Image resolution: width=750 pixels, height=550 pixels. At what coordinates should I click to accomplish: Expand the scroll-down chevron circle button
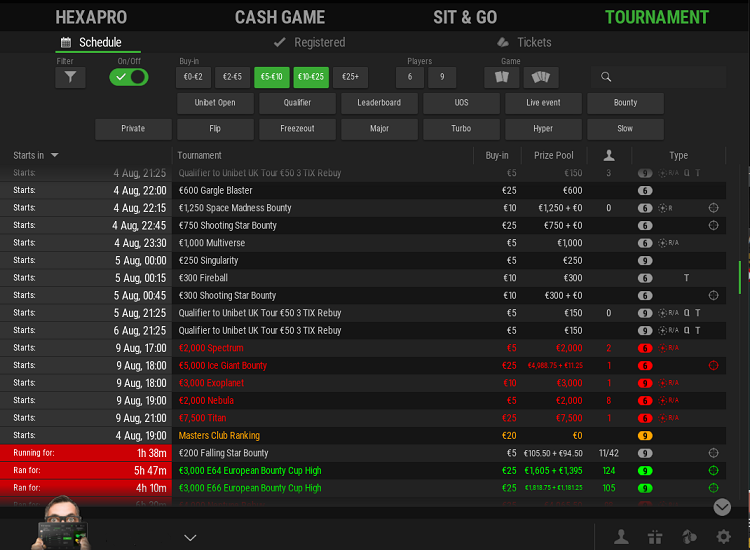pyautogui.click(x=722, y=507)
